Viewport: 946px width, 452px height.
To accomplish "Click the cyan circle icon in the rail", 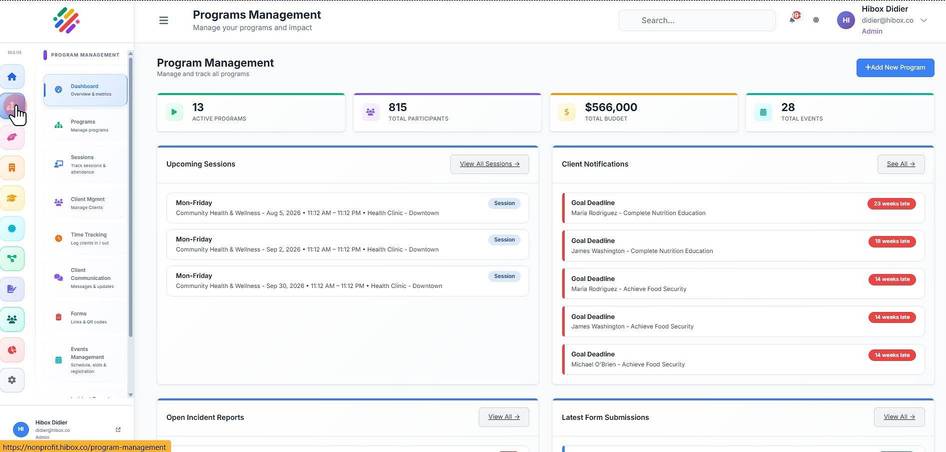I will (12, 229).
